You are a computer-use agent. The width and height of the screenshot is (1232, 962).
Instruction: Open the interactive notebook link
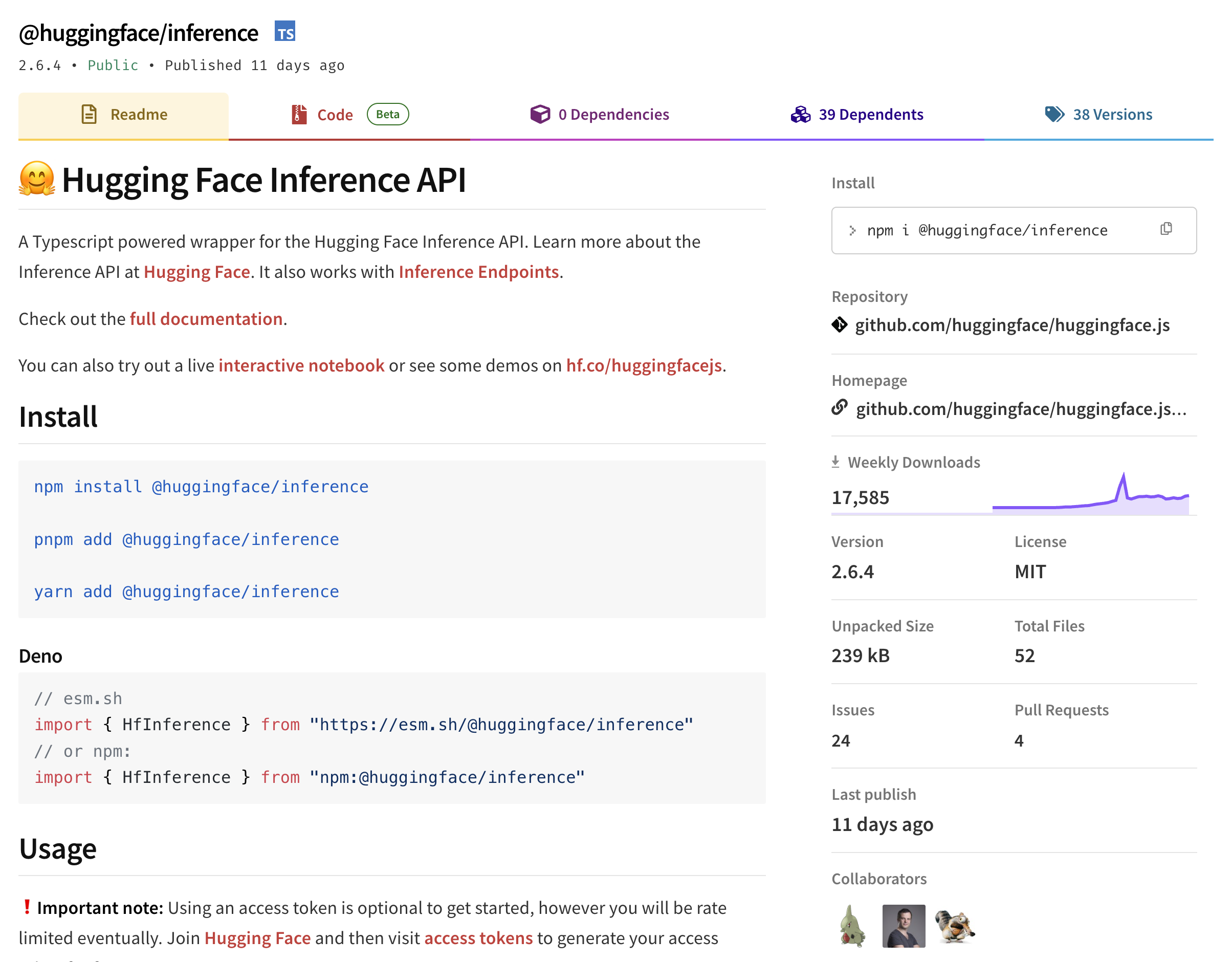[x=302, y=366]
